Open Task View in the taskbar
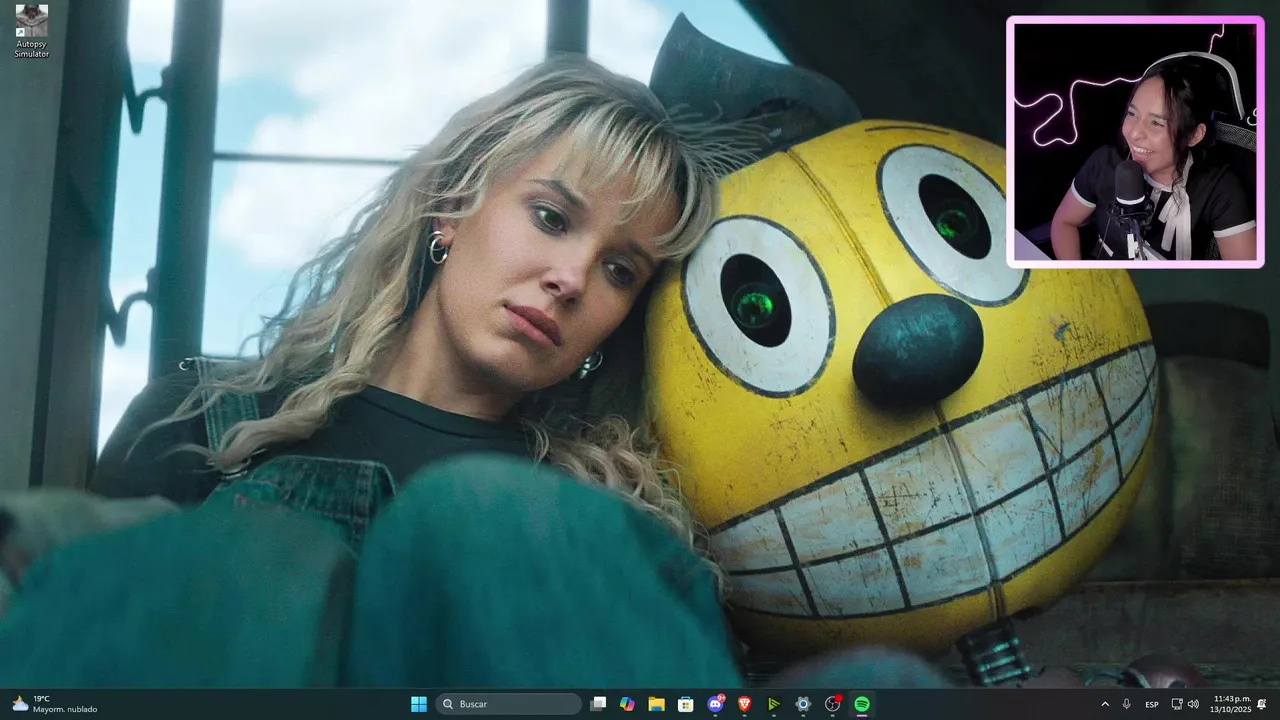The image size is (1280, 720). (x=598, y=704)
